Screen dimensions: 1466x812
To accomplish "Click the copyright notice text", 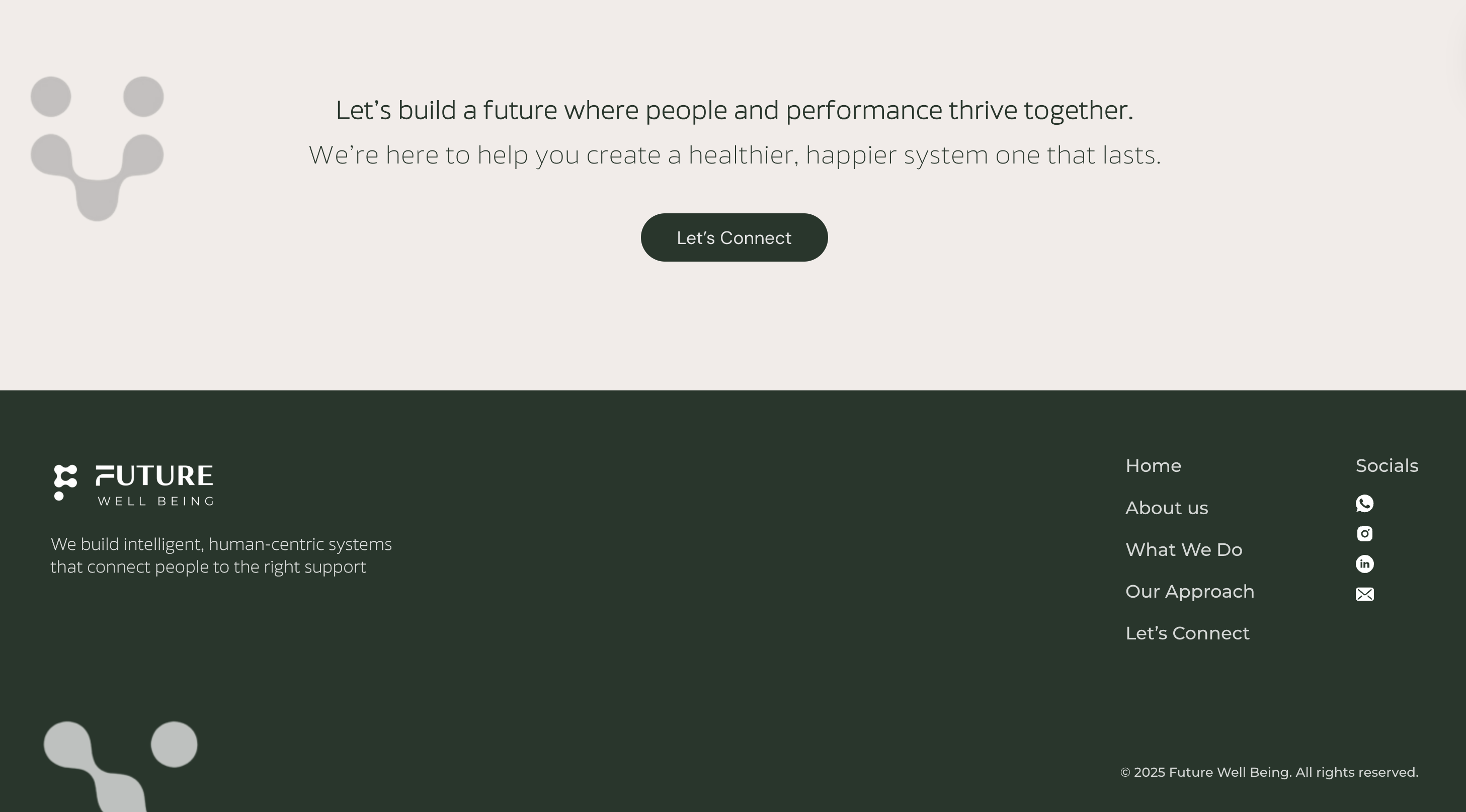I will coord(1268,772).
